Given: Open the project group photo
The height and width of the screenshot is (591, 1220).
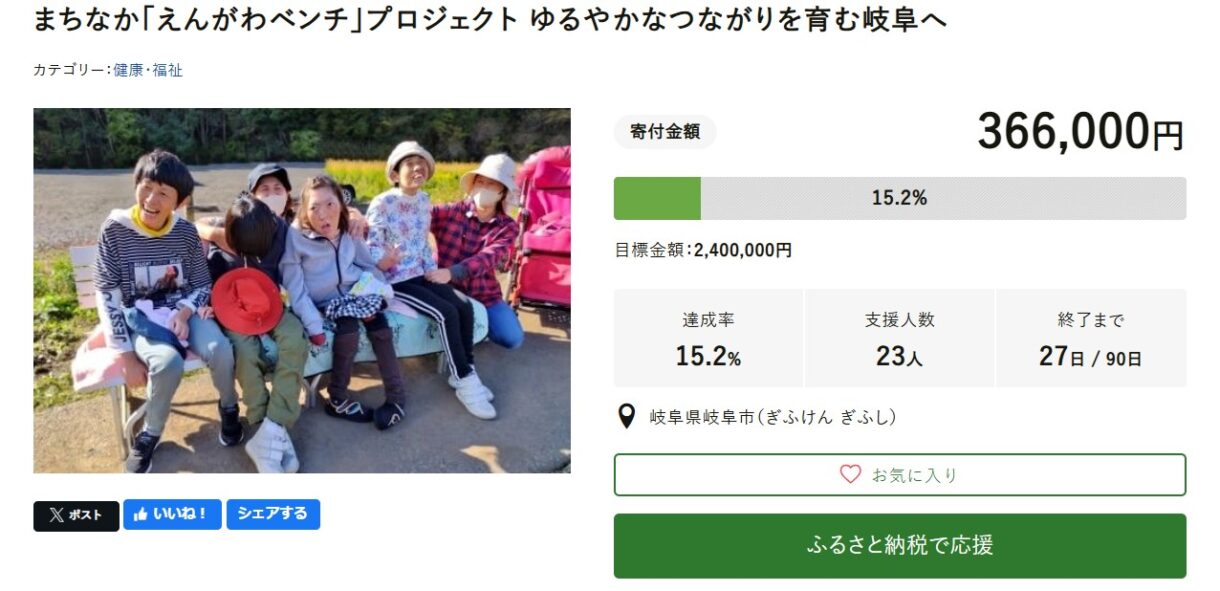Looking at the screenshot, I should 302,290.
